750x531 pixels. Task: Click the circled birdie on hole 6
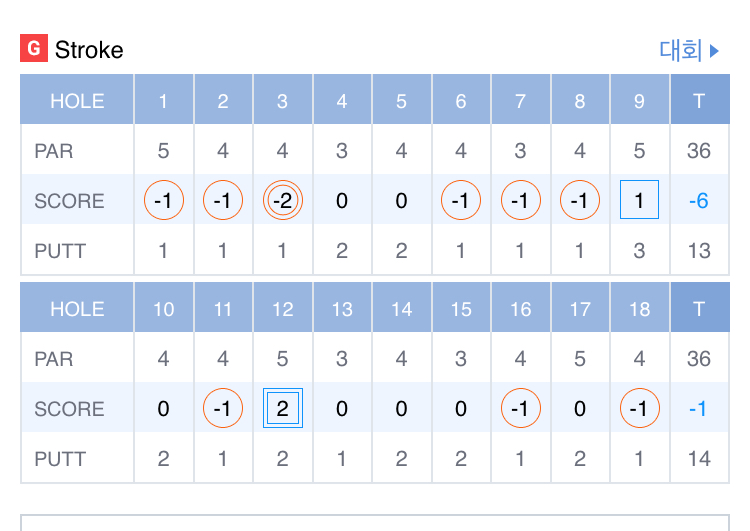(461, 201)
